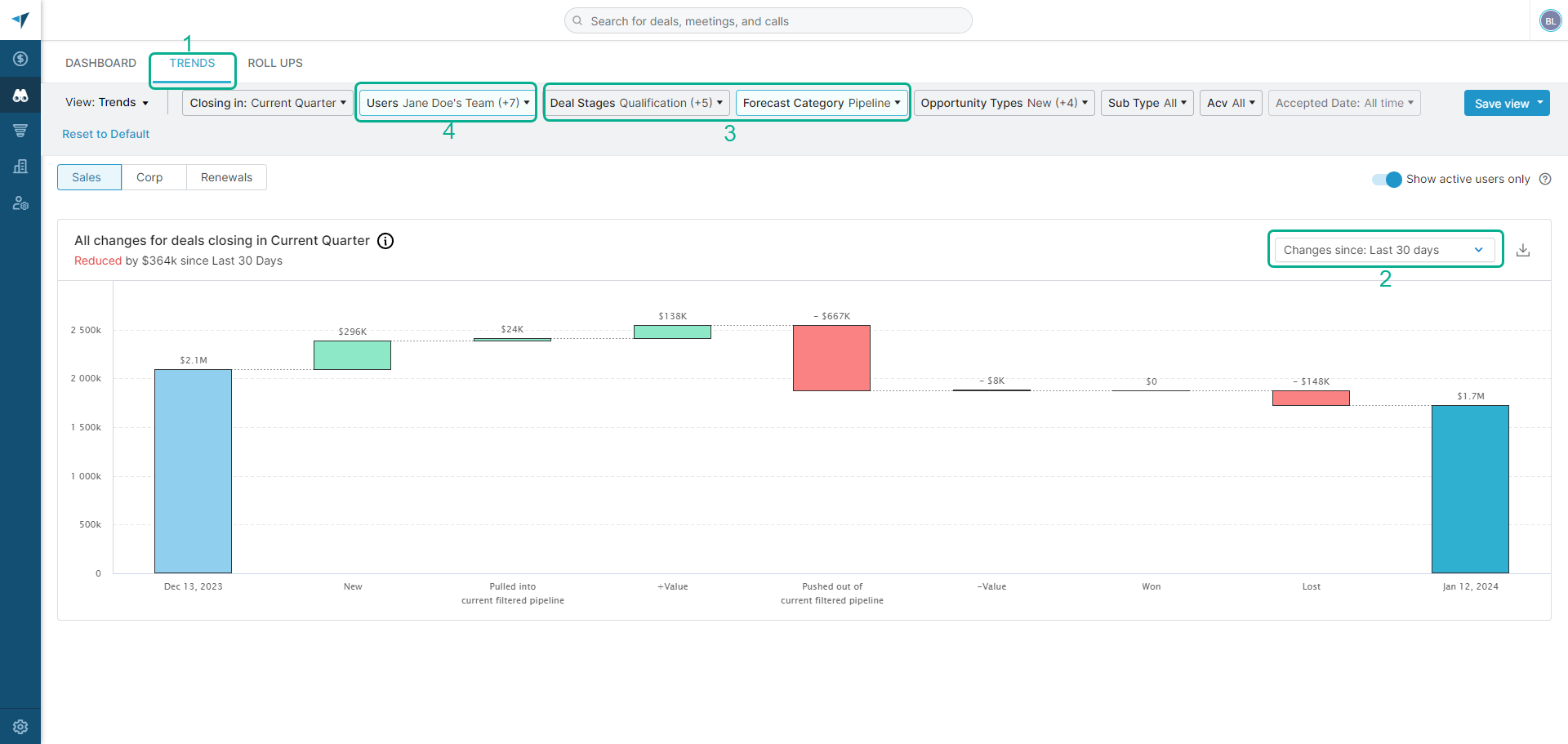Open the binoculars insights sidebar icon

pyautogui.click(x=20, y=96)
